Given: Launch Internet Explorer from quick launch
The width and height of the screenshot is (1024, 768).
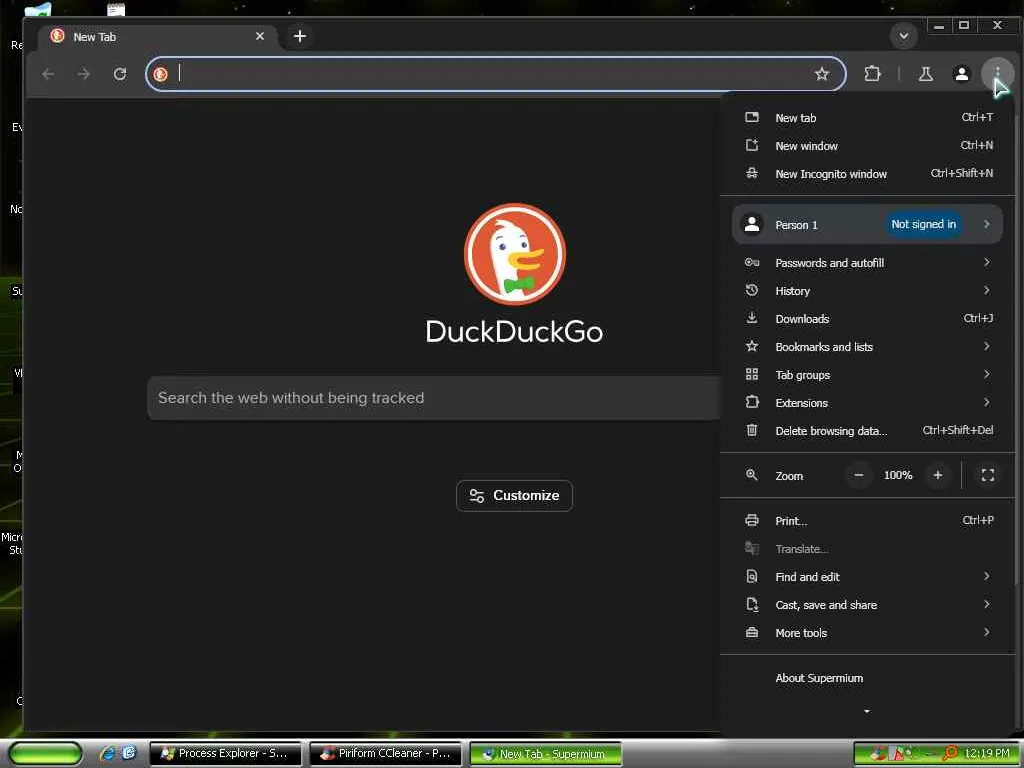Looking at the screenshot, I should coord(108,753).
